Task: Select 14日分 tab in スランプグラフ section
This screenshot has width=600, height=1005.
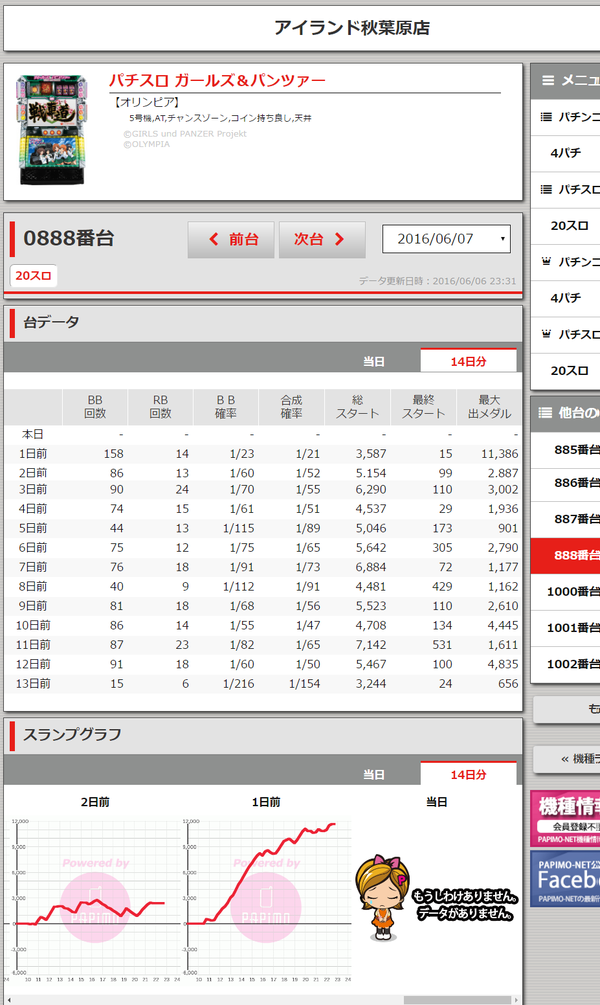Action: pos(468,774)
